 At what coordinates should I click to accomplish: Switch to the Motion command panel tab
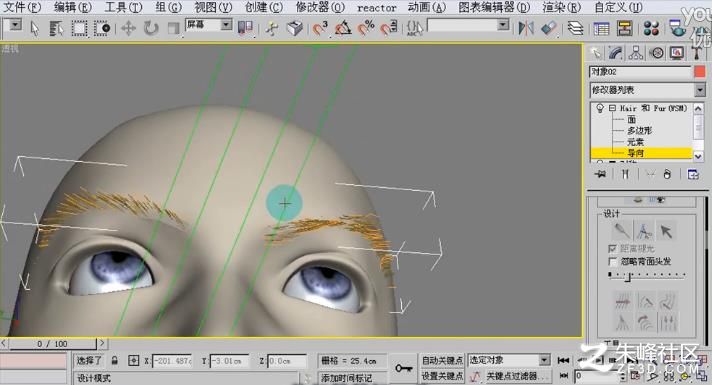tap(657, 53)
